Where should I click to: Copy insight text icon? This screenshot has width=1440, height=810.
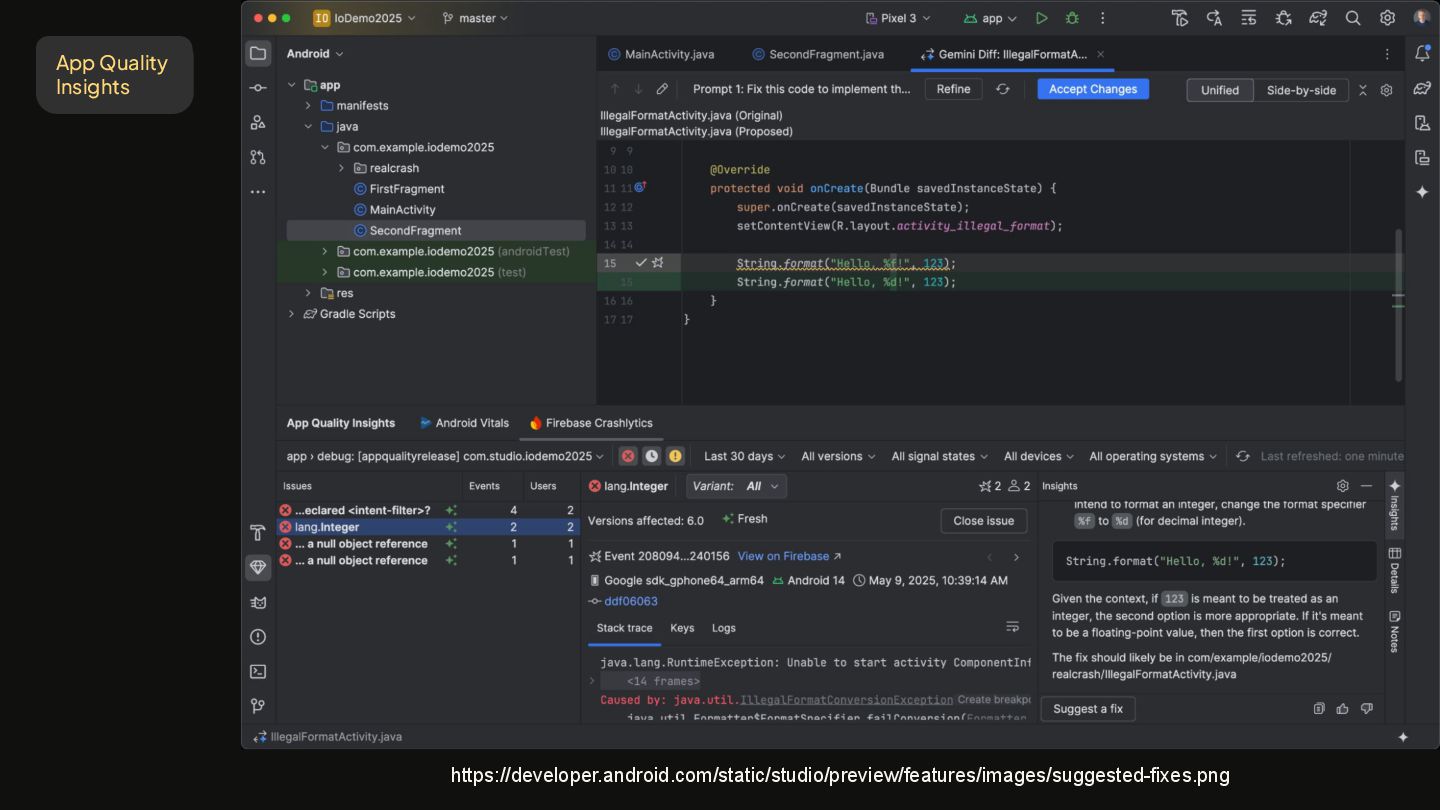pos(1319,709)
